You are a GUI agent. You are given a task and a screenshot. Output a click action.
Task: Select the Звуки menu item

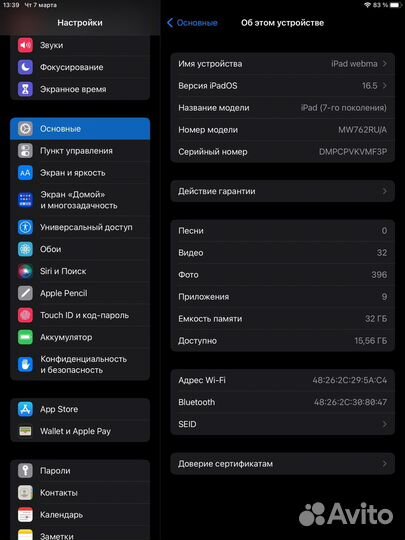[80, 45]
